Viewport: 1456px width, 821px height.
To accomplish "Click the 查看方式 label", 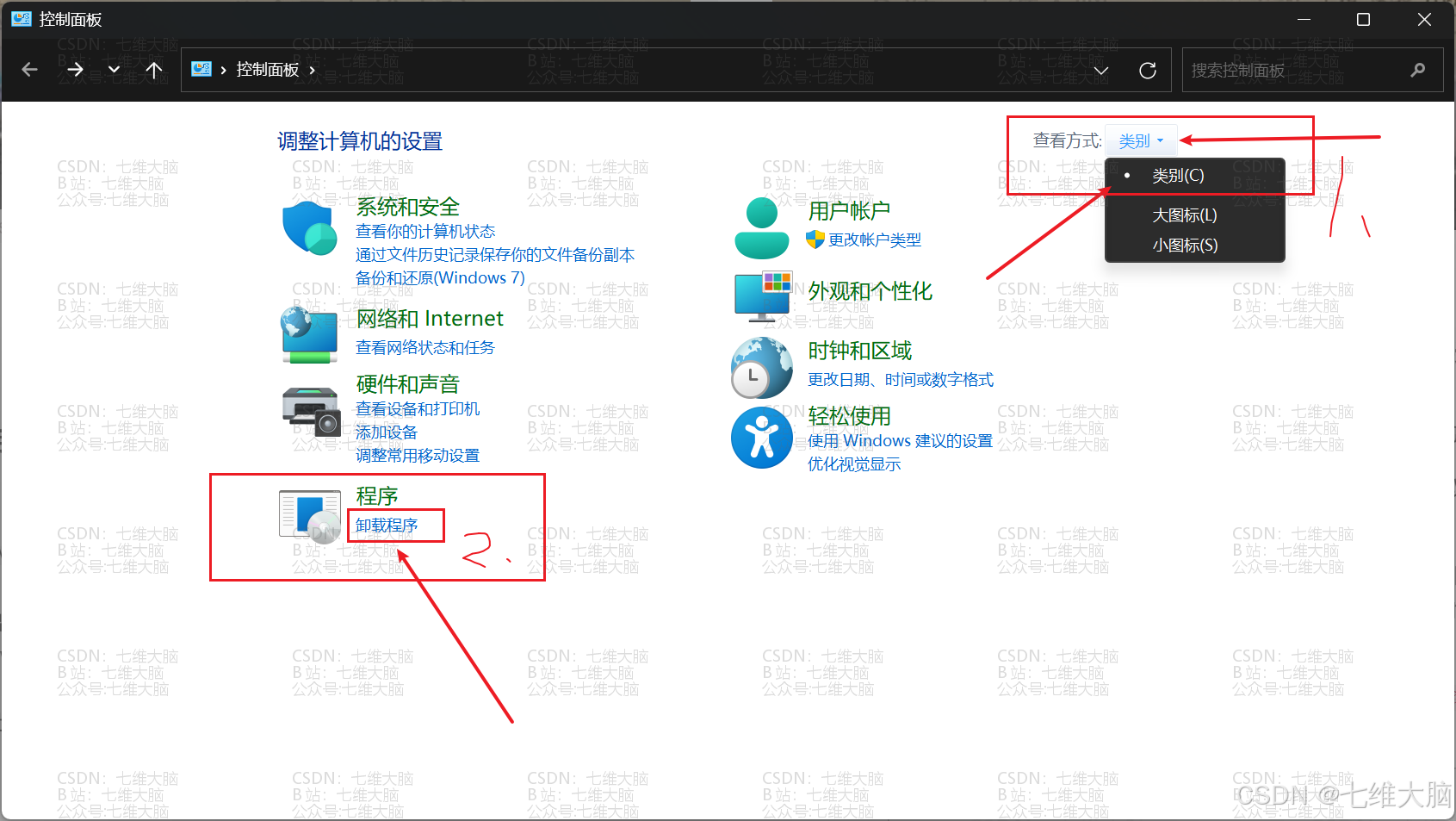I will [x=1067, y=140].
